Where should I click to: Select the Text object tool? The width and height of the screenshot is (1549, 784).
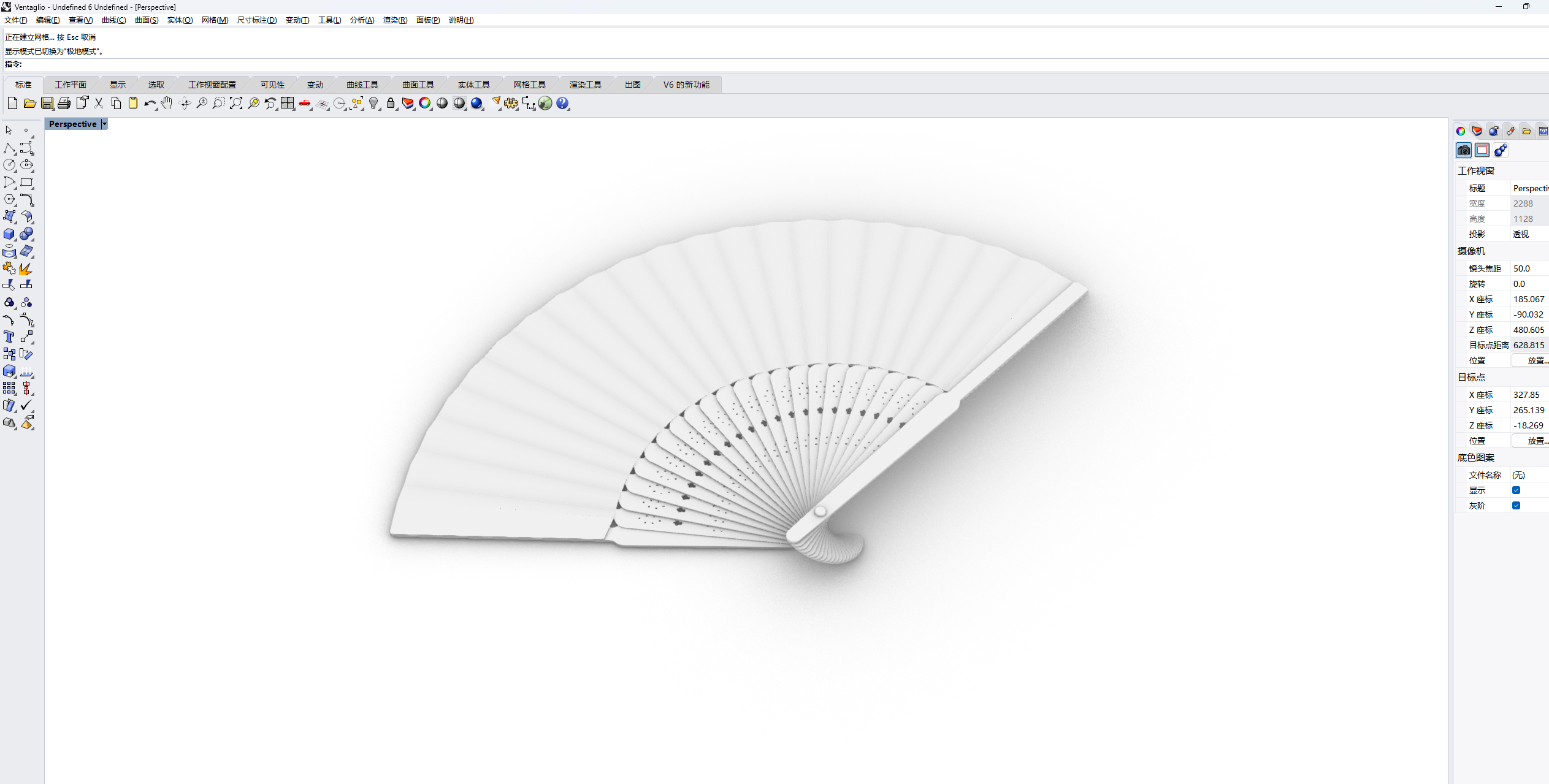[9, 337]
